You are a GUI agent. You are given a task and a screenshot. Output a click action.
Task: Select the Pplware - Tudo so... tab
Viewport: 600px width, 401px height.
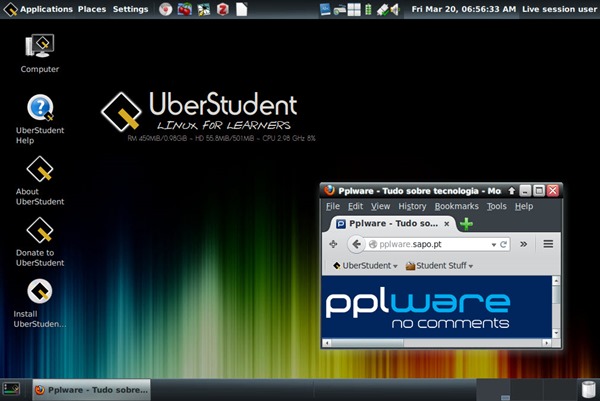coord(393,223)
